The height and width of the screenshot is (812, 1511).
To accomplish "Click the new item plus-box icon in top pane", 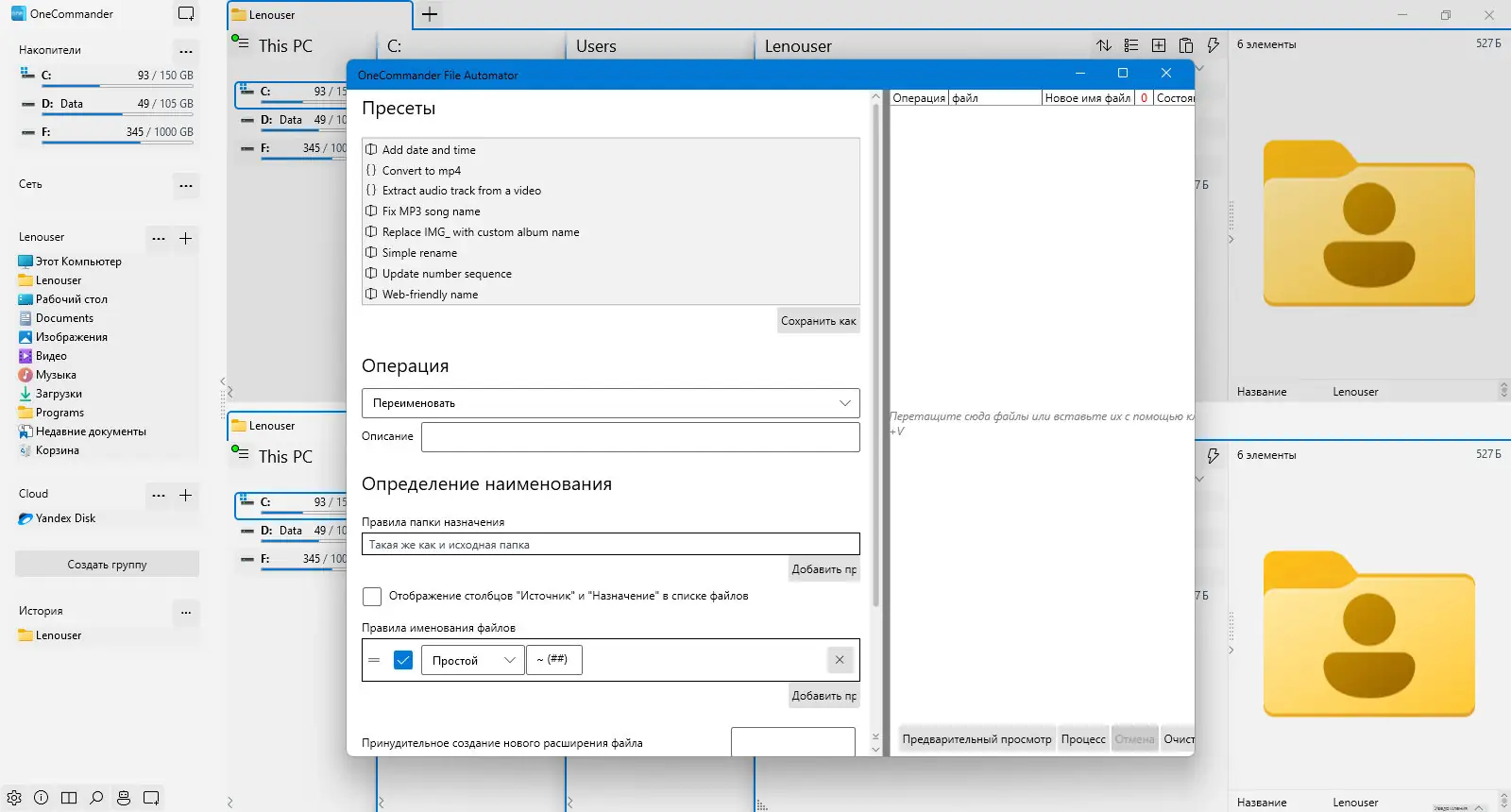I will [x=1159, y=45].
